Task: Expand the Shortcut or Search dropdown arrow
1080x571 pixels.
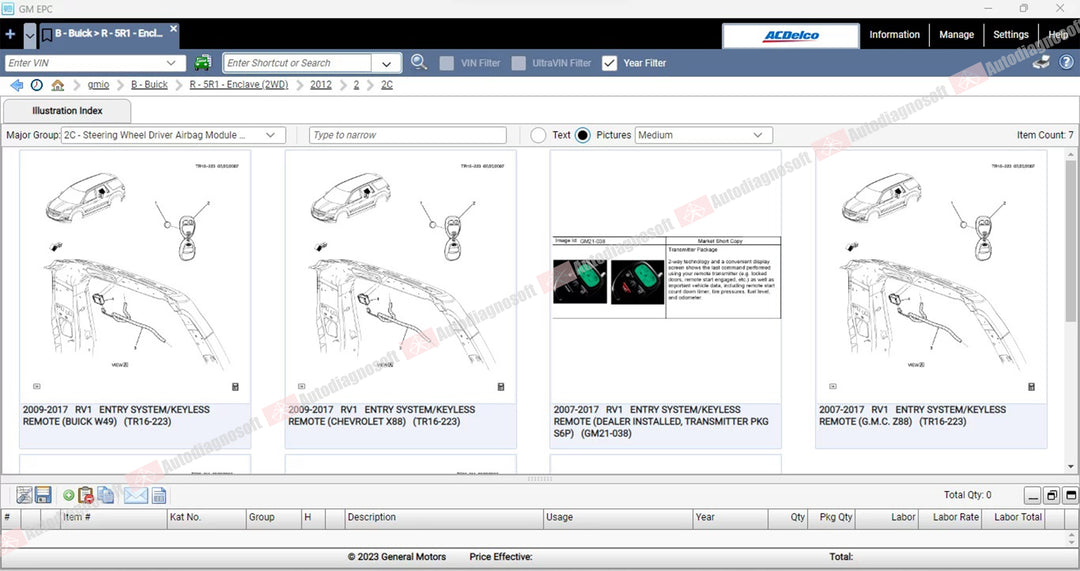Action: click(x=386, y=63)
